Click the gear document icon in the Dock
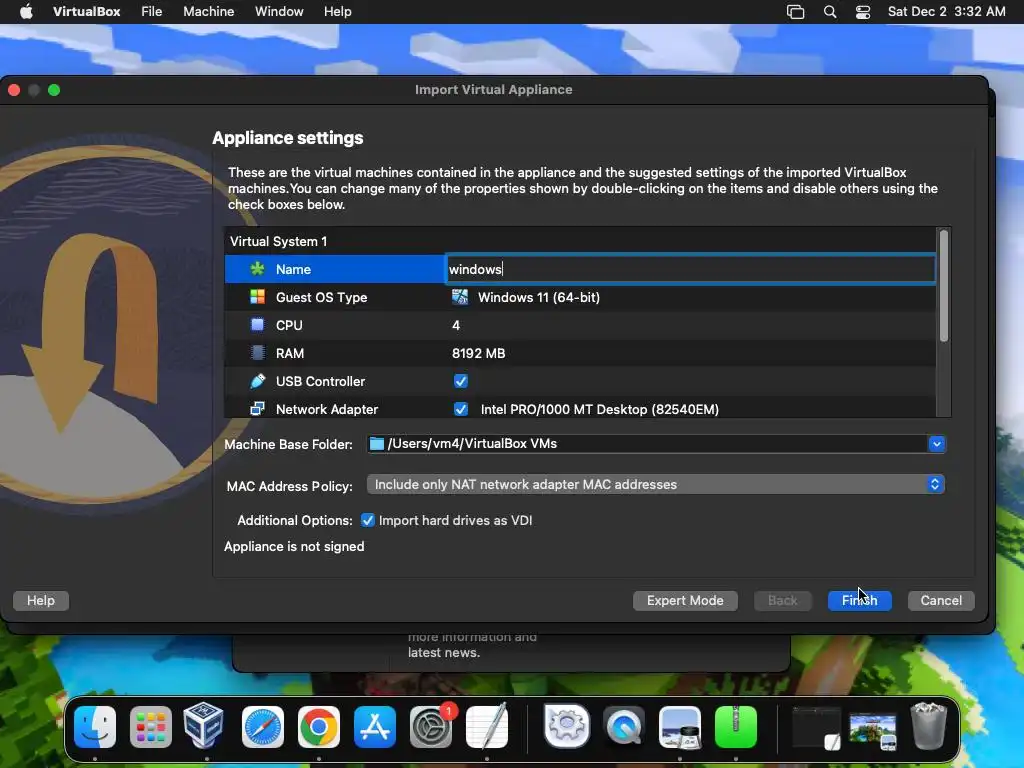 pos(567,726)
